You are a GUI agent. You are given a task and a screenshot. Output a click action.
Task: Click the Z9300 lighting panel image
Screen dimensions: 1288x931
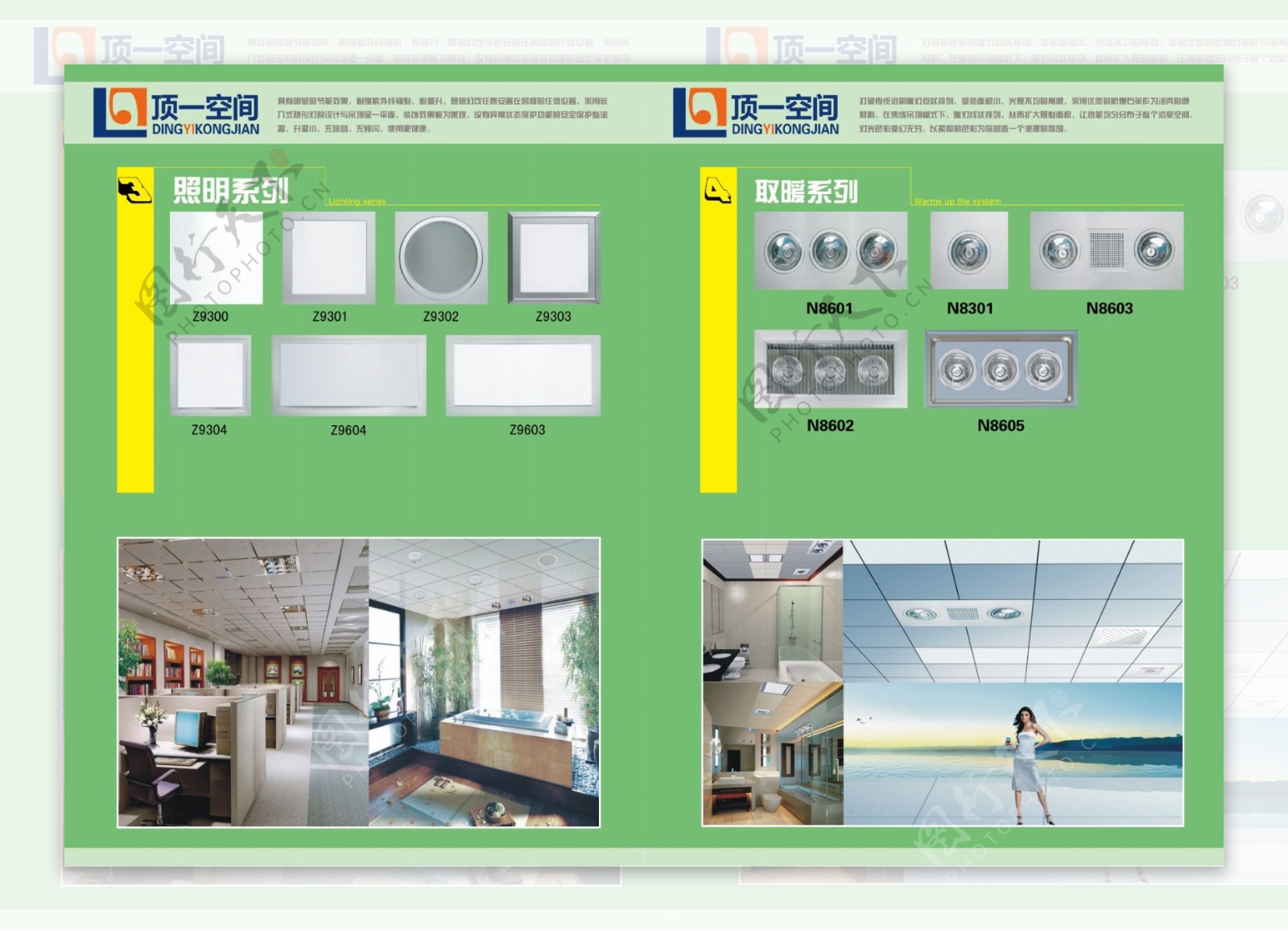pyautogui.click(x=217, y=258)
